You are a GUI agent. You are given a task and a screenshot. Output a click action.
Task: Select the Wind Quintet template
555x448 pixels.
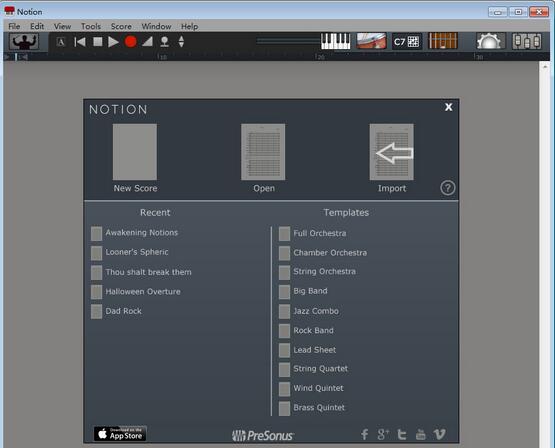(311, 389)
